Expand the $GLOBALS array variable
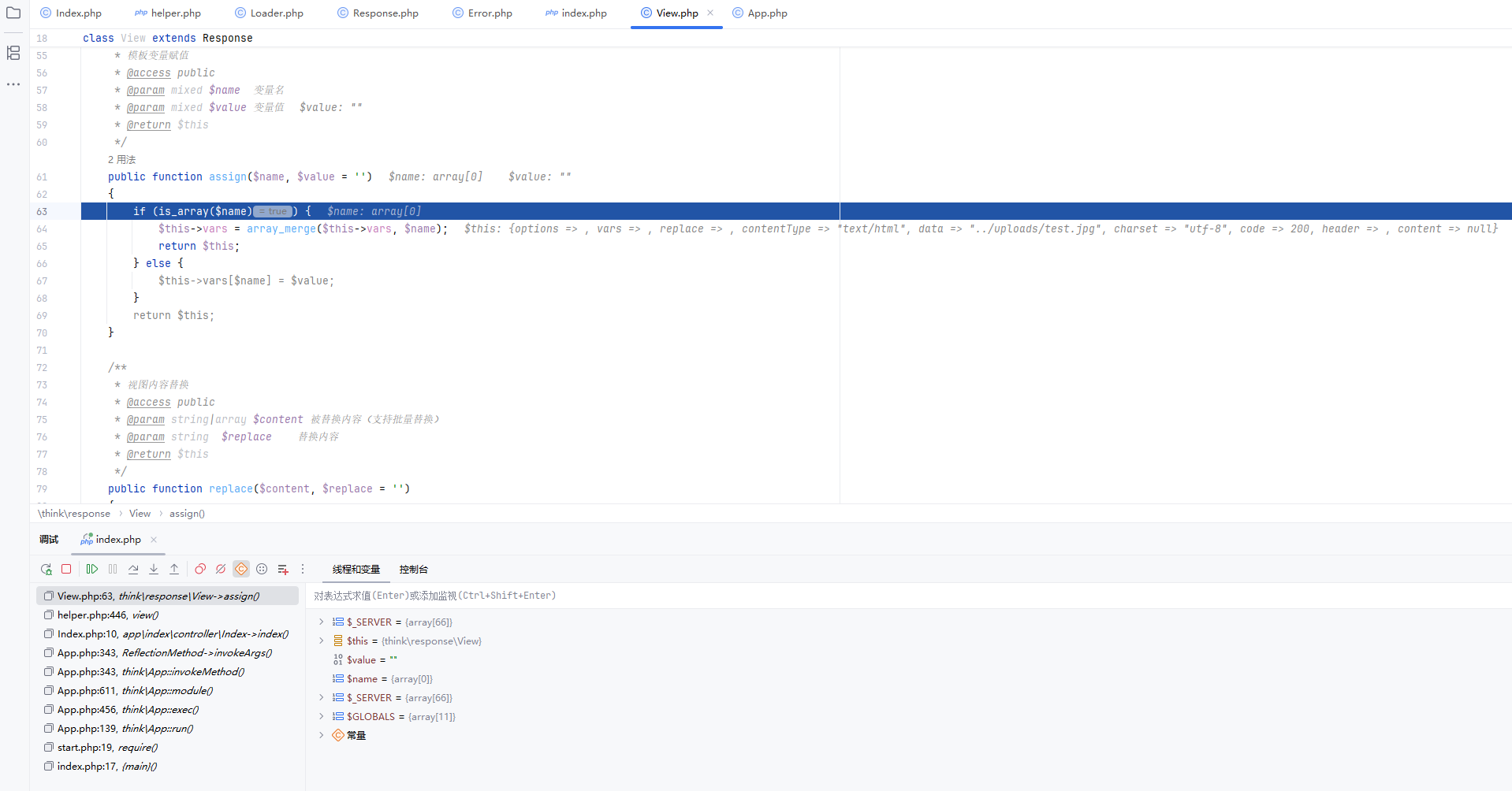The image size is (1512, 791). [x=321, y=716]
